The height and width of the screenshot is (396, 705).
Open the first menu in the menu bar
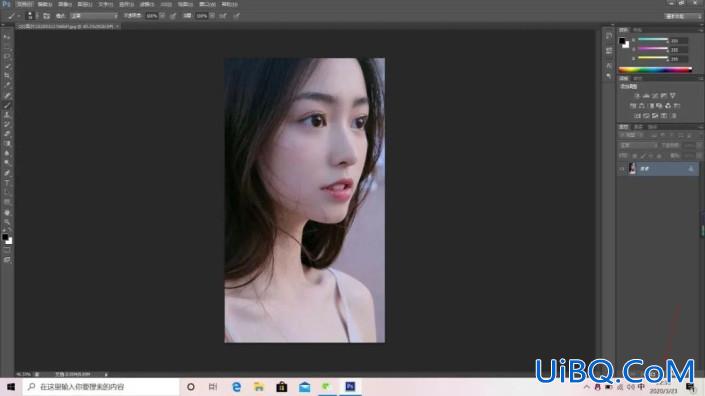click(24, 4)
